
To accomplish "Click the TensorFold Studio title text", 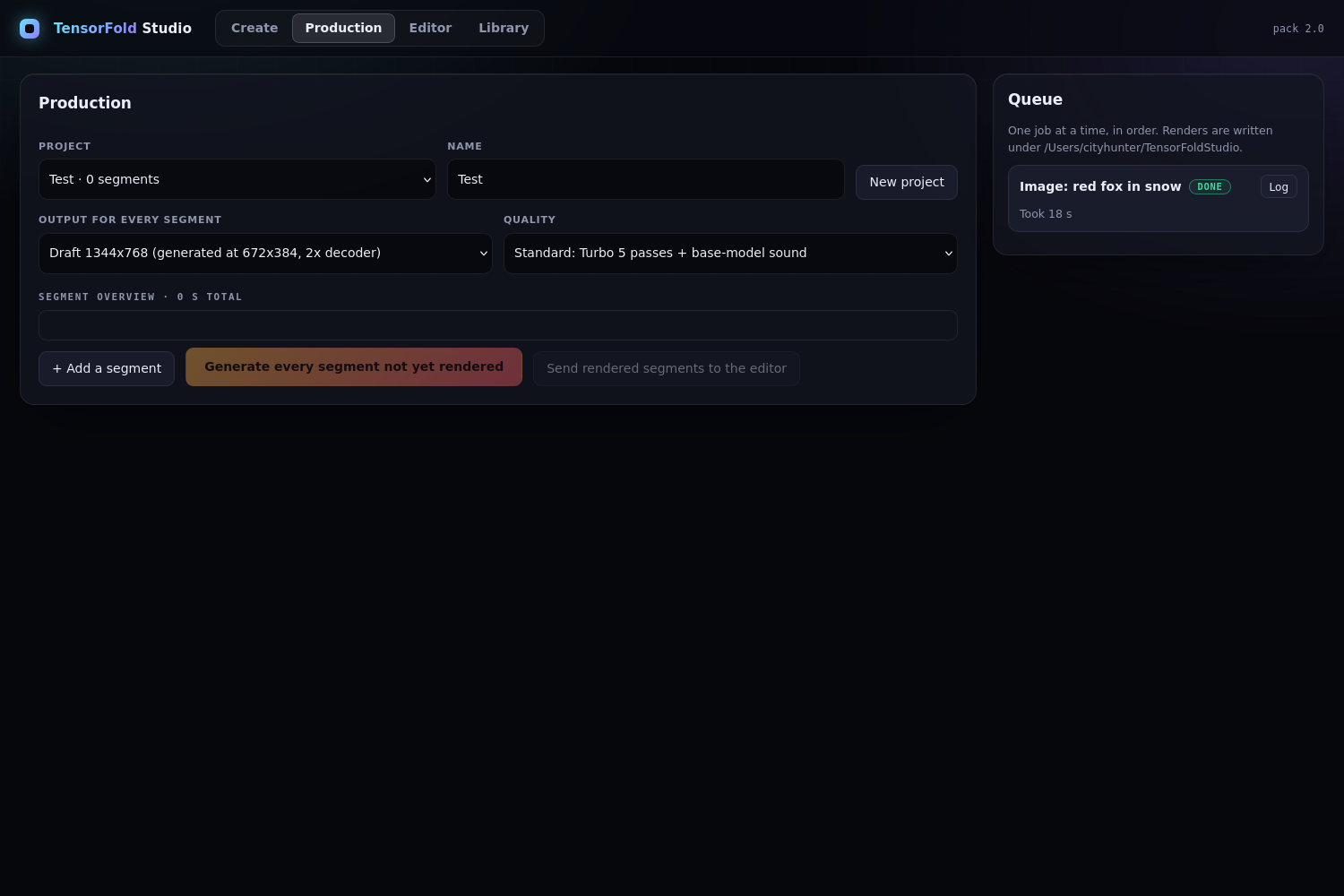I will coord(123,29).
